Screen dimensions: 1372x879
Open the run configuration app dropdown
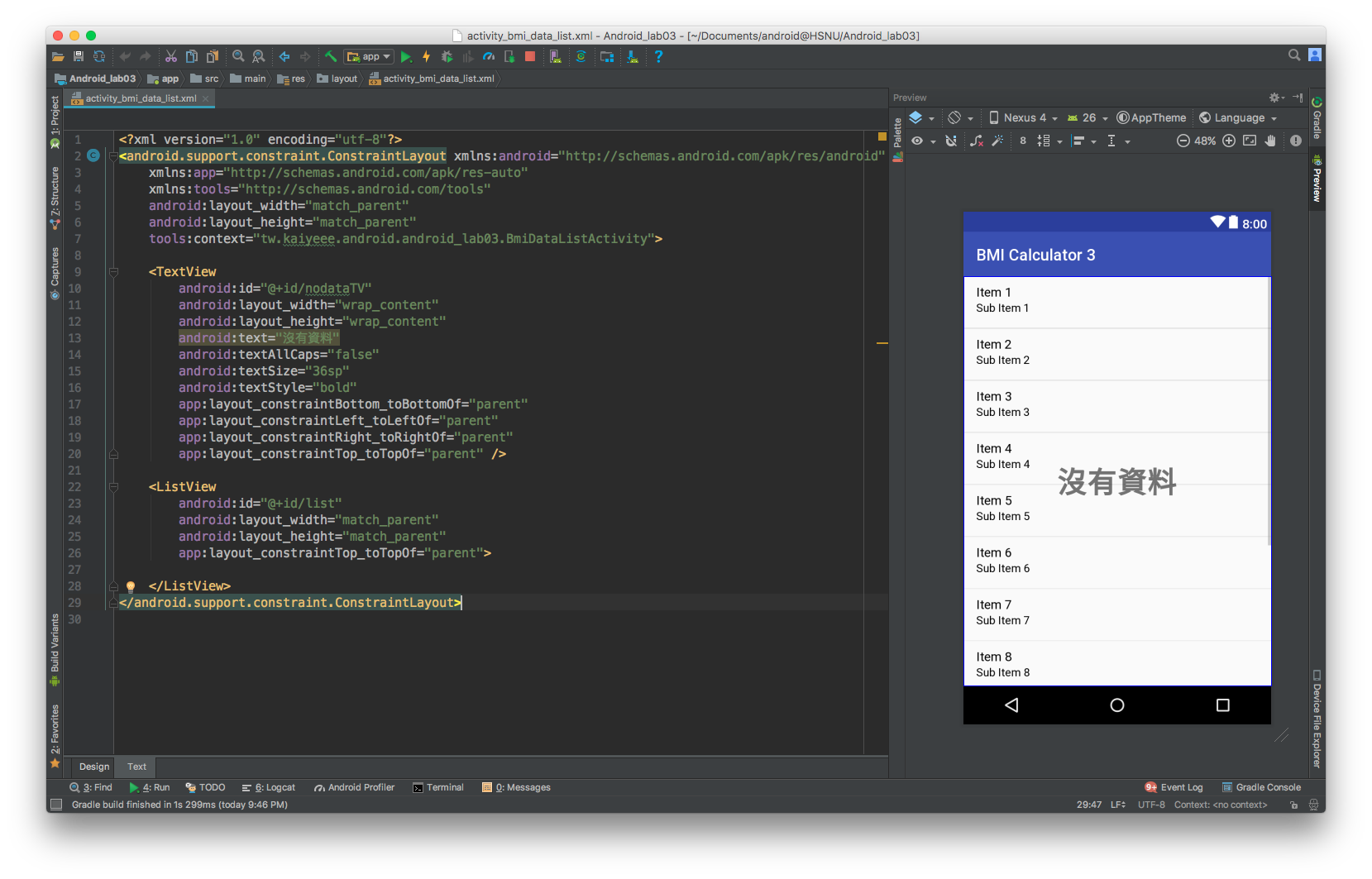(x=369, y=57)
